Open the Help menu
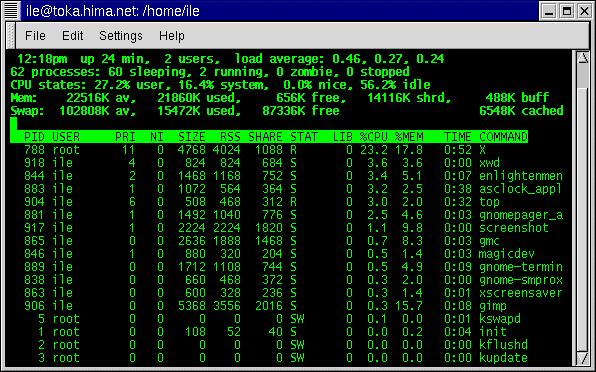This screenshot has width=596, height=372. (171, 36)
